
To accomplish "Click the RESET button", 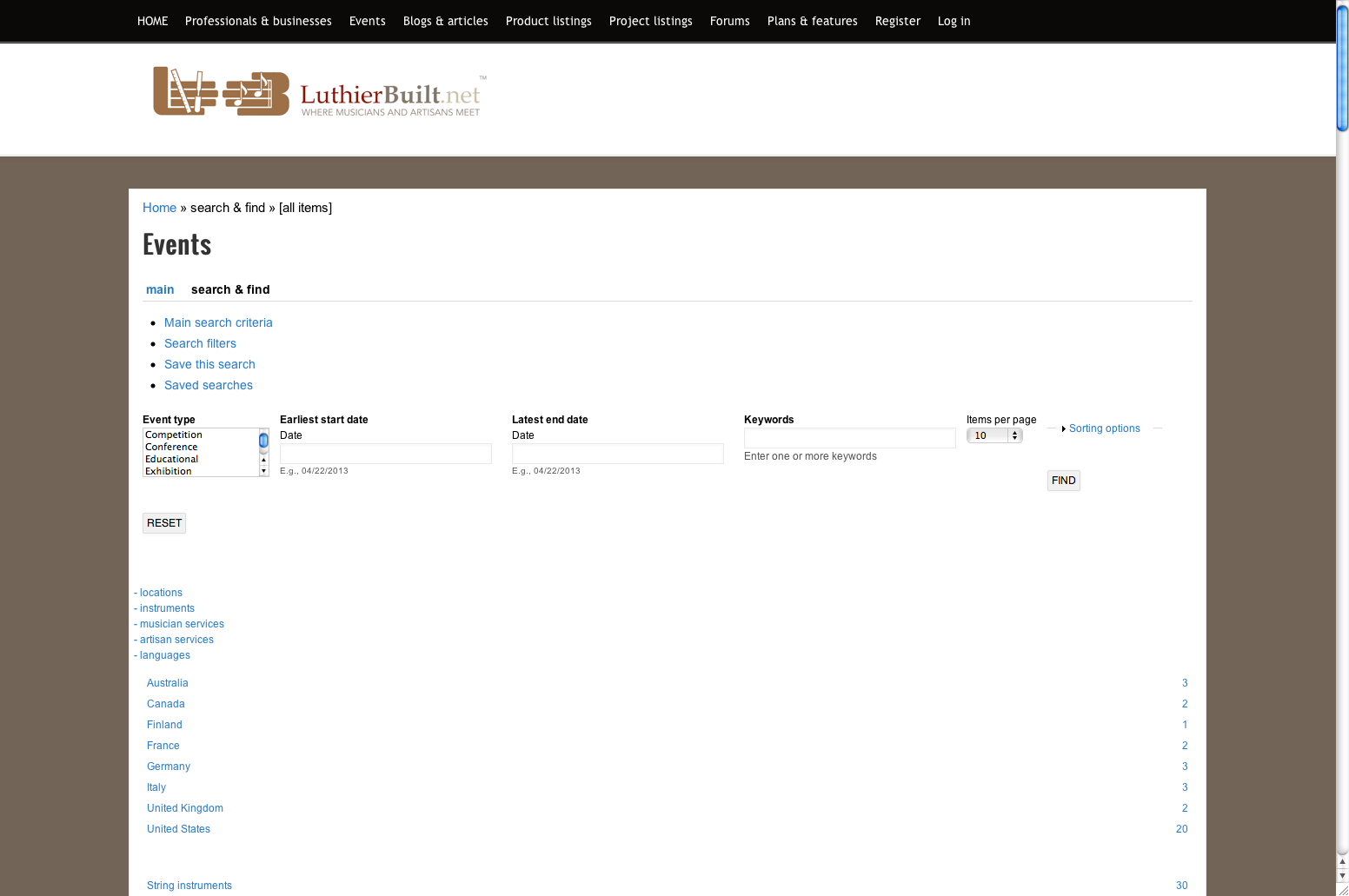I will (x=164, y=523).
